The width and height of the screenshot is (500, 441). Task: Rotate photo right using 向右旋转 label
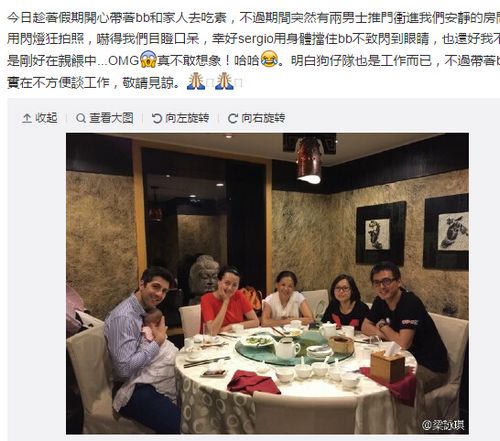point(263,118)
